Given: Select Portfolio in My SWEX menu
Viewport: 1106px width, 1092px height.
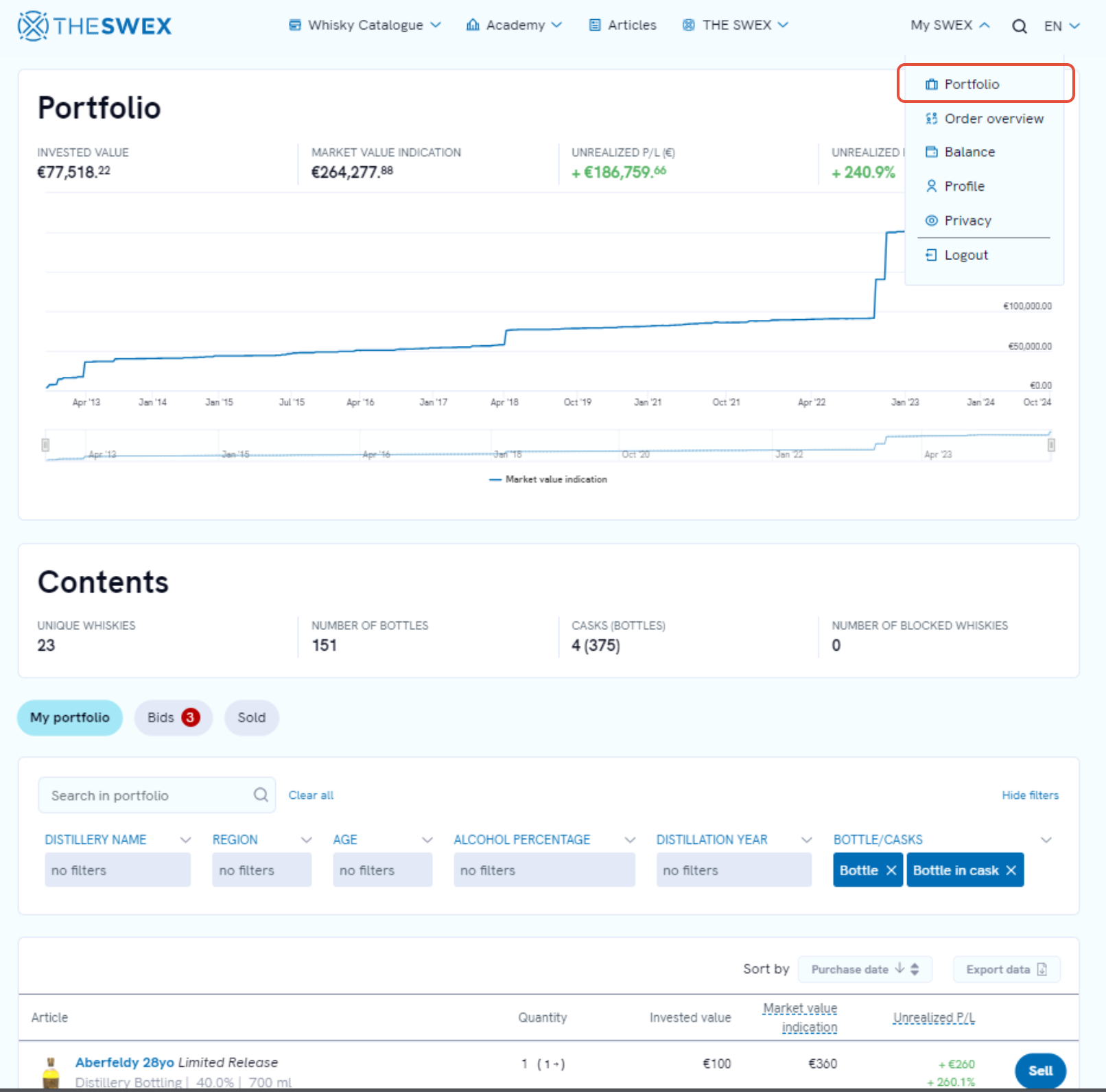Looking at the screenshot, I should [x=972, y=84].
